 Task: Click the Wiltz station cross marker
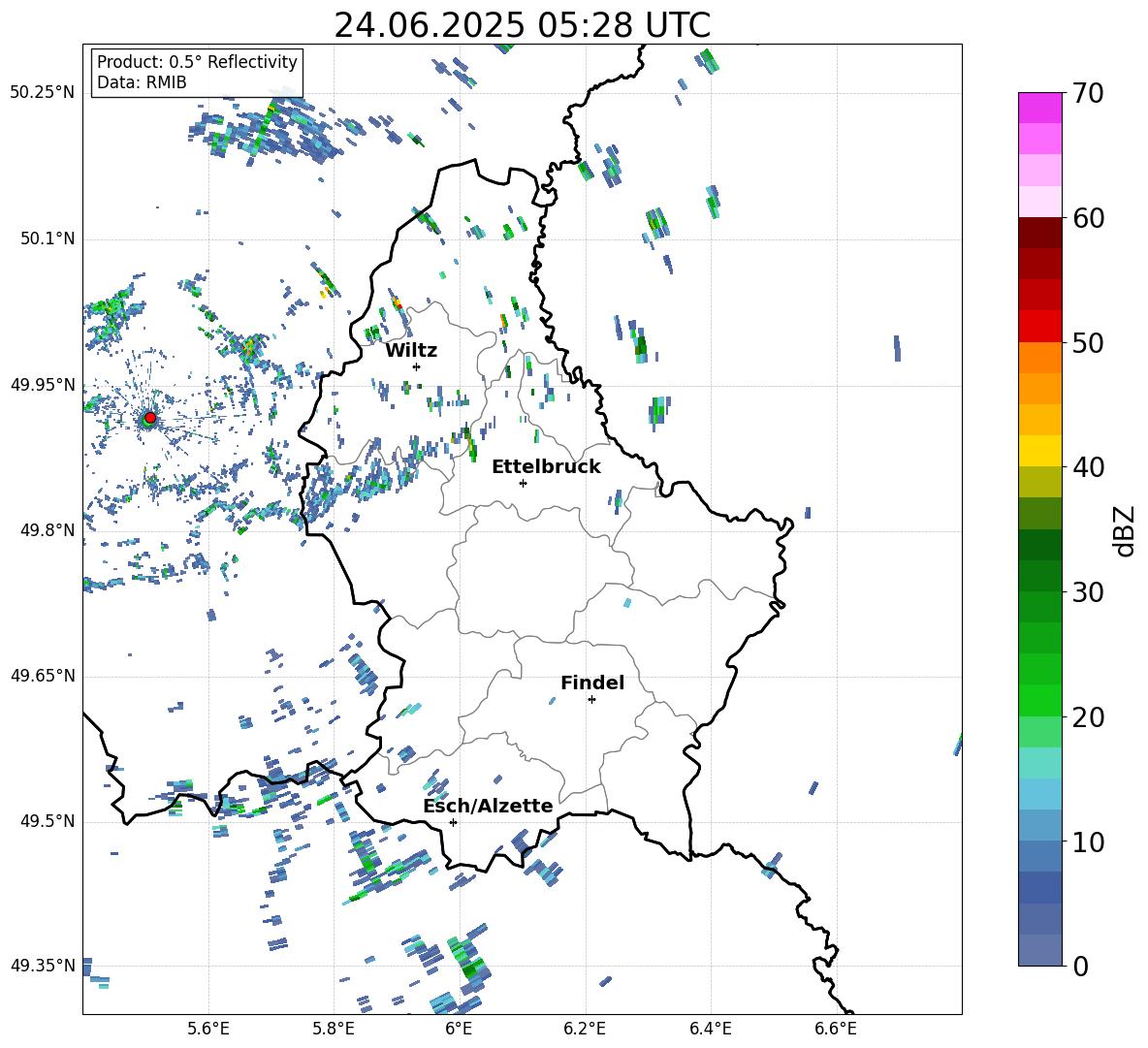[417, 366]
